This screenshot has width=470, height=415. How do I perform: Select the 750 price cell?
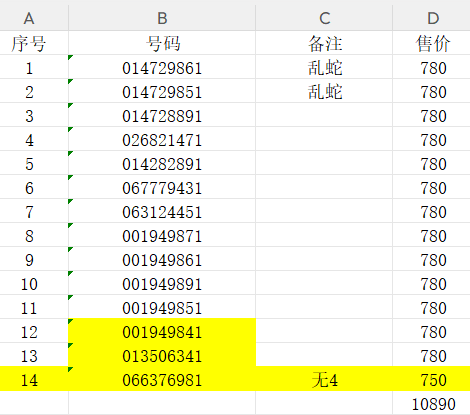pos(432,379)
